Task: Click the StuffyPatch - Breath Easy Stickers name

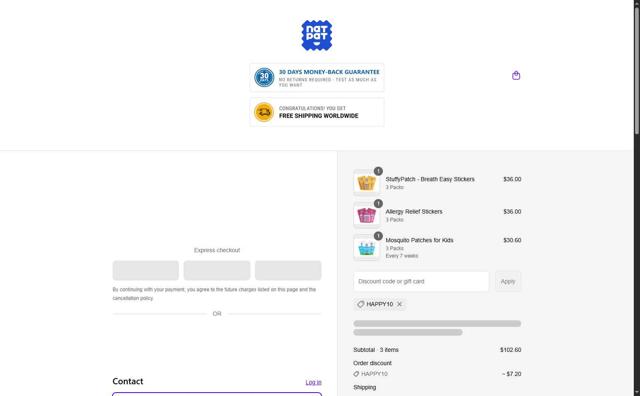Action: (x=430, y=179)
